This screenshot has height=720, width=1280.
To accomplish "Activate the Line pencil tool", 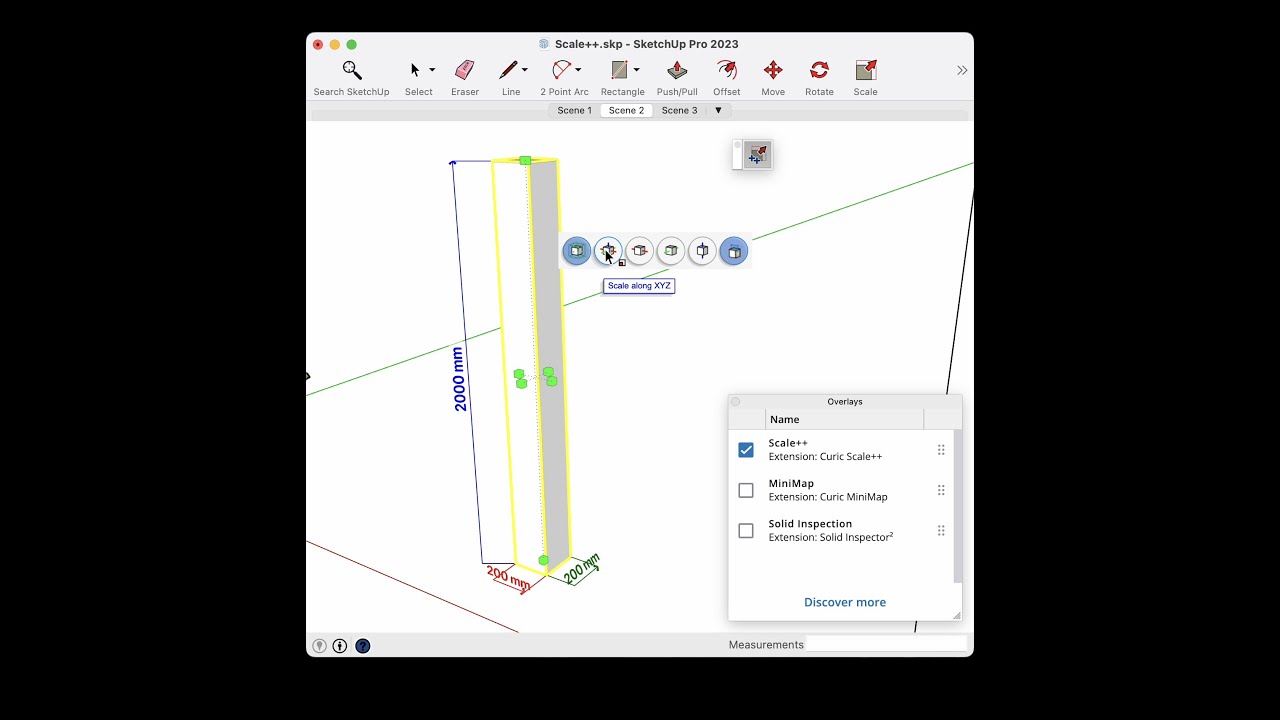I will (508, 70).
